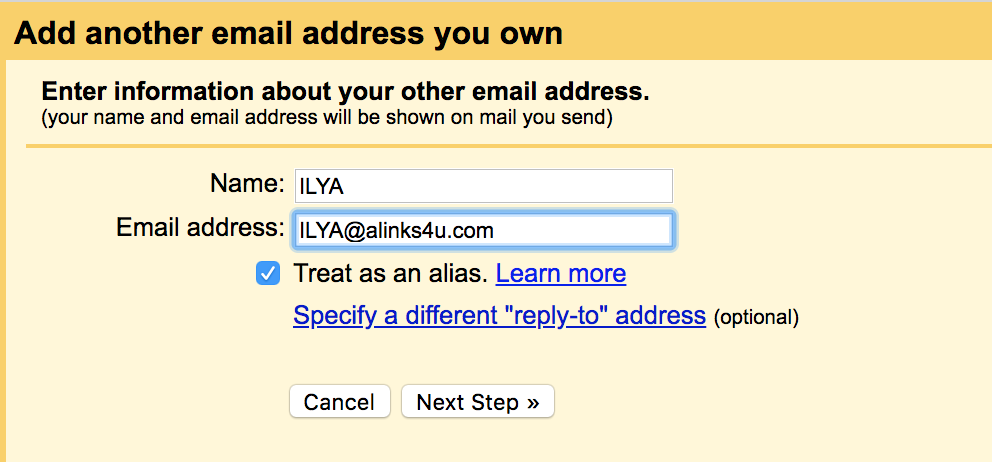Click the "(optional)" text after reply-to link

pyautogui.click(x=755, y=318)
